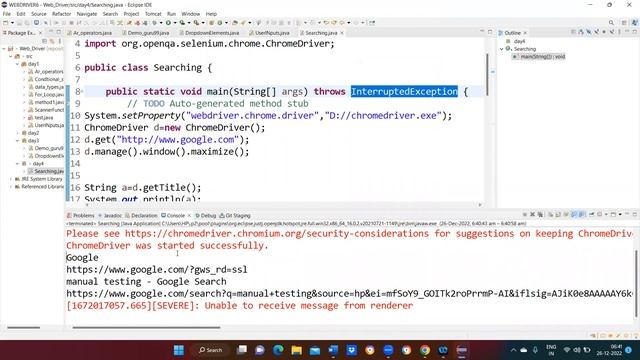
Task: Open the Refactor menu
Action: [x=62, y=14]
